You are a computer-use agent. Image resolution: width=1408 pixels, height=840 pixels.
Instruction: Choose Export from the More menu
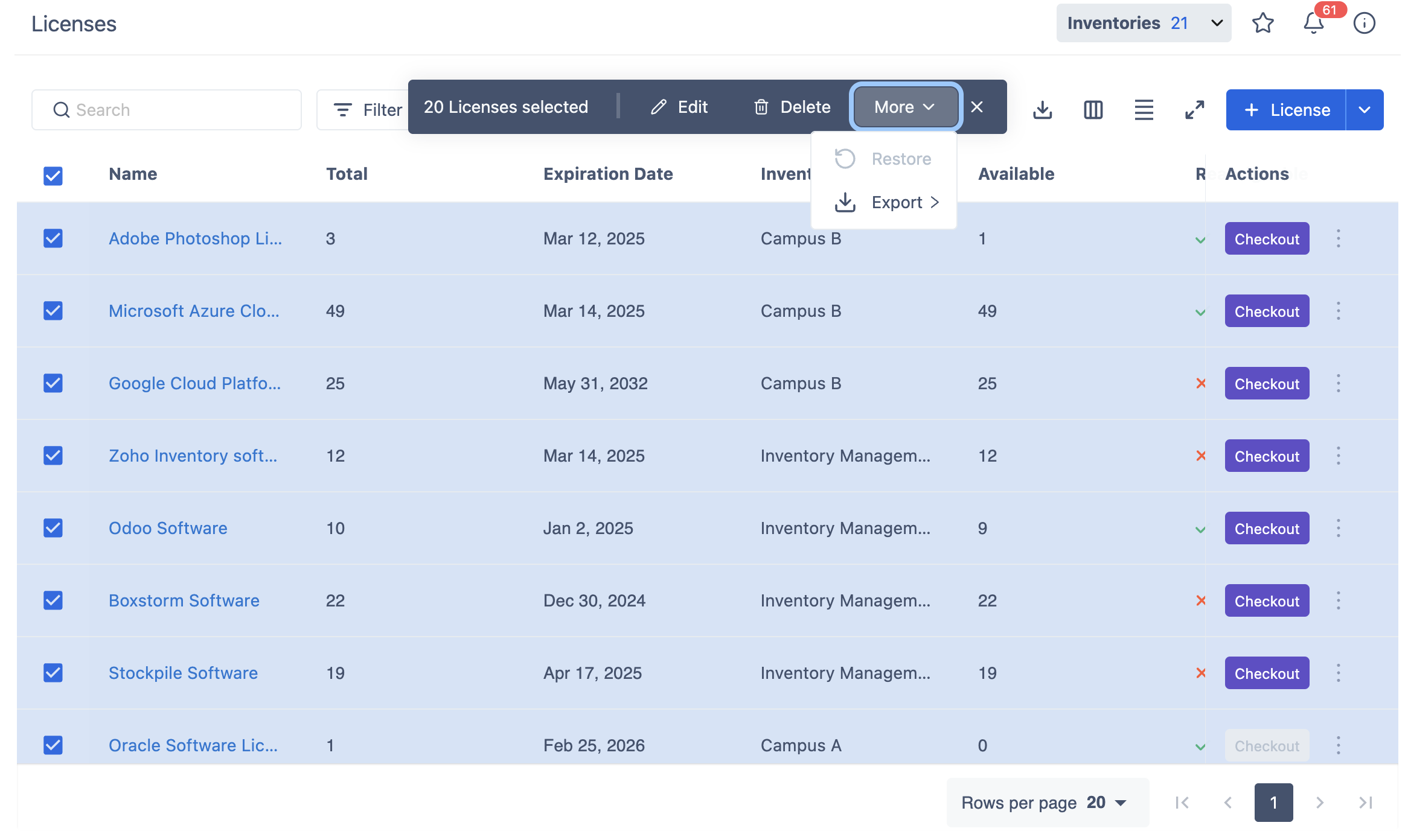coord(897,203)
